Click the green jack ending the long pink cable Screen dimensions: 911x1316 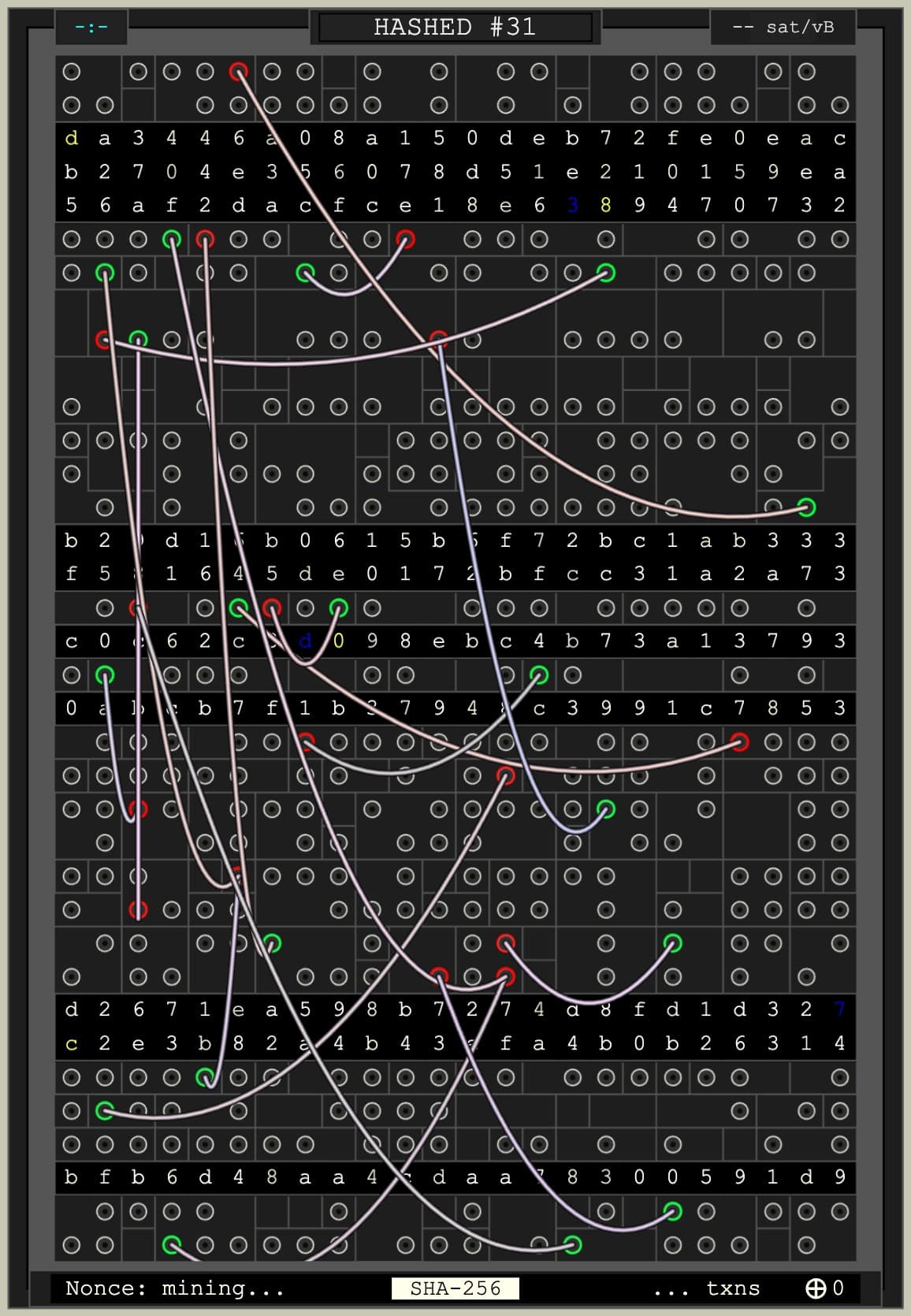(x=805, y=507)
